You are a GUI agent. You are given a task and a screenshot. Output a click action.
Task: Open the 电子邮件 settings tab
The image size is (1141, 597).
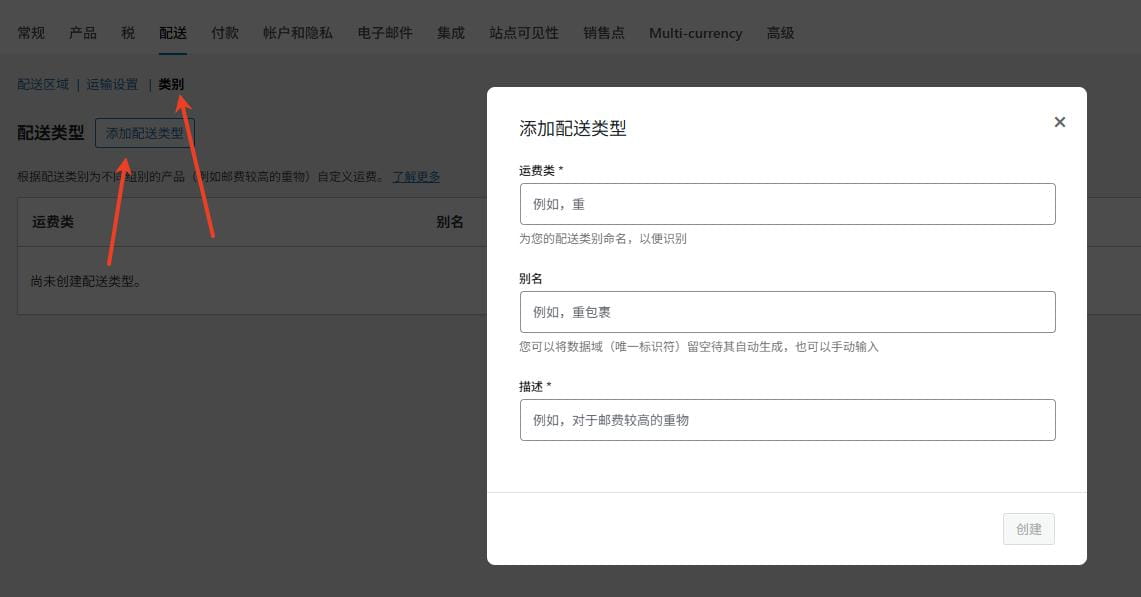pos(385,32)
